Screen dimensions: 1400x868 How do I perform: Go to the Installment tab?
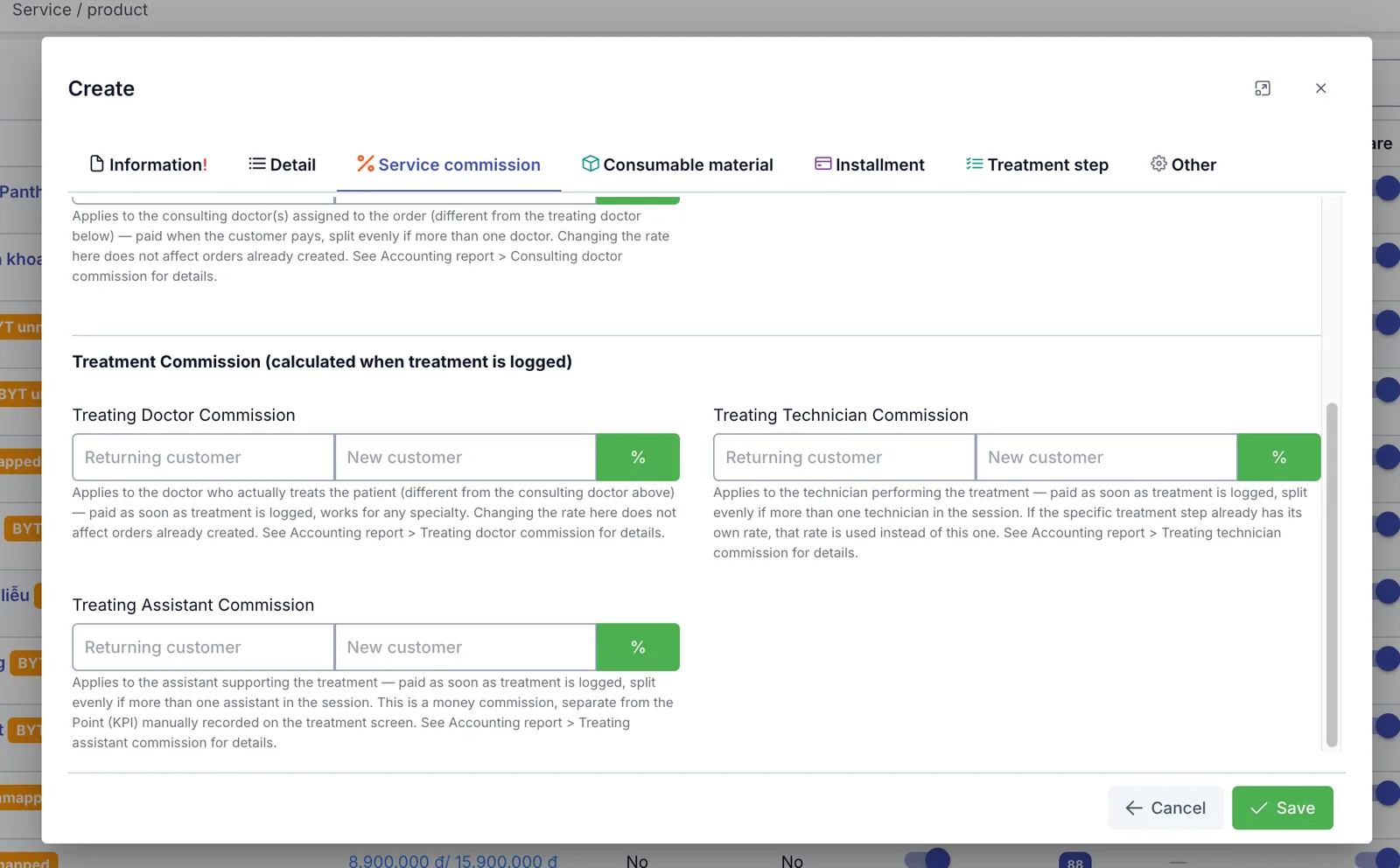(x=869, y=164)
